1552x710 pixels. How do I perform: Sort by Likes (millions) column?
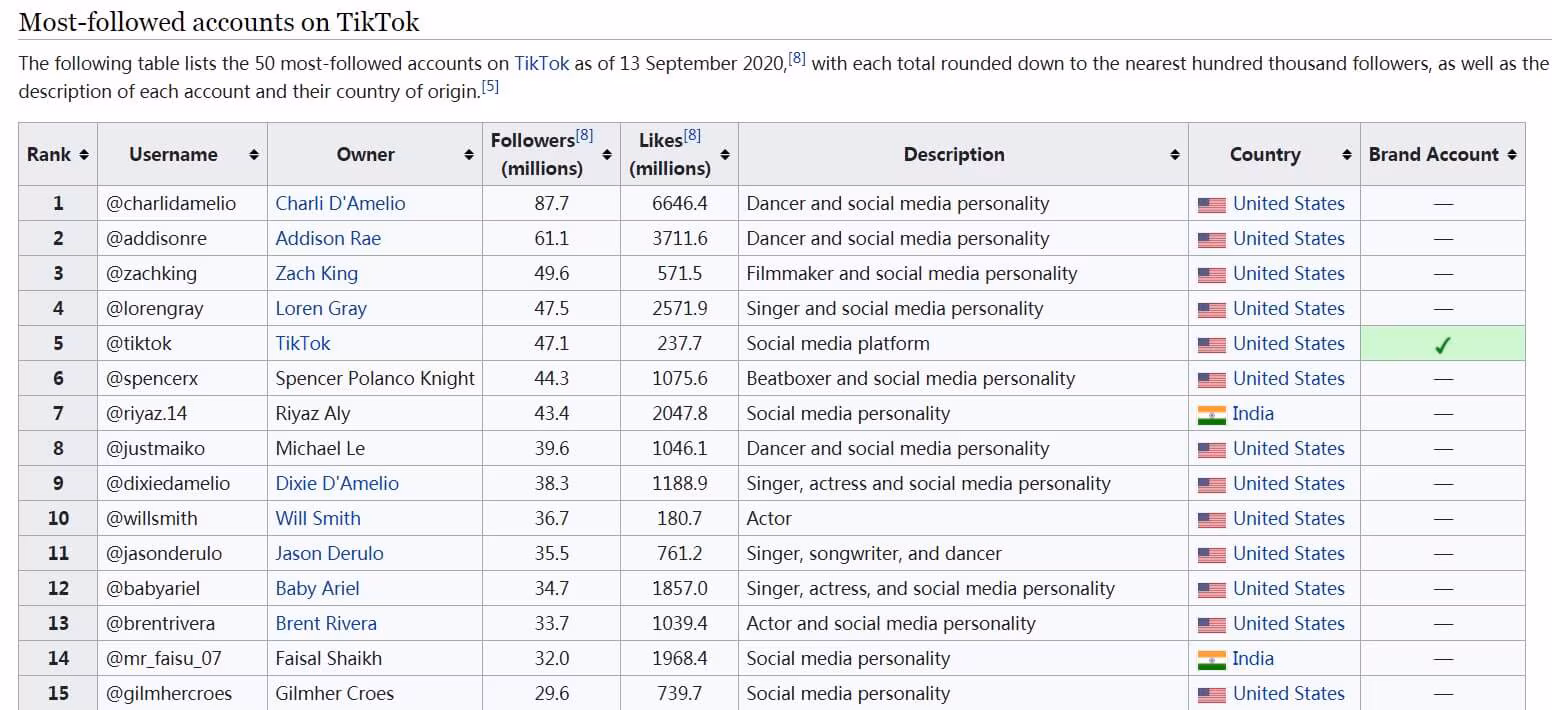(725, 155)
